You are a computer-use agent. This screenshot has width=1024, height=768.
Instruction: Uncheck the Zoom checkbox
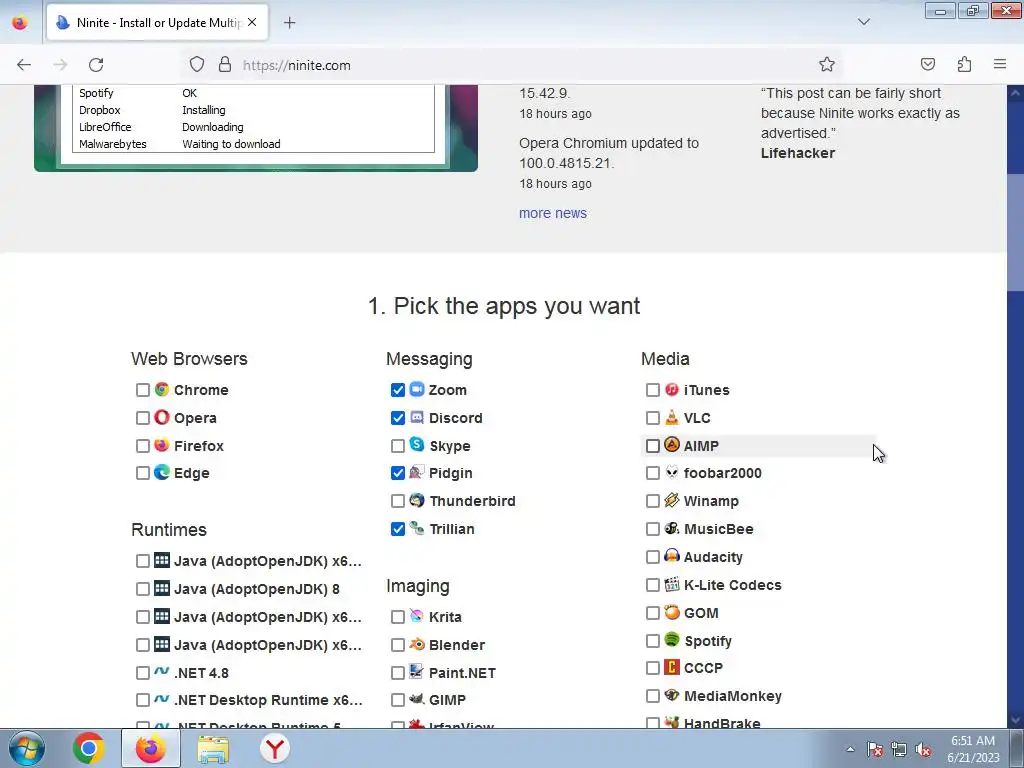(x=398, y=390)
